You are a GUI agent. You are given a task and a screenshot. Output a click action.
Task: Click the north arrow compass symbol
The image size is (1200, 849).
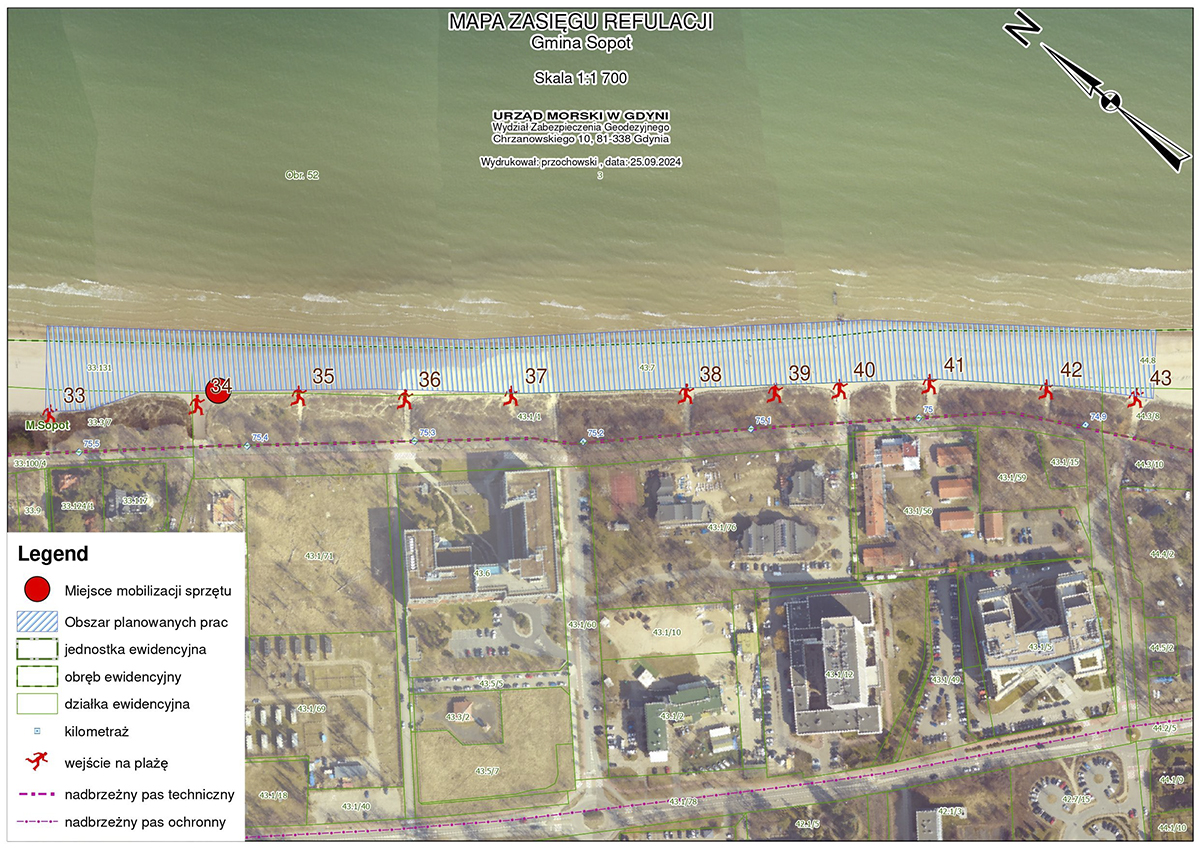pyautogui.click(x=1109, y=99)
